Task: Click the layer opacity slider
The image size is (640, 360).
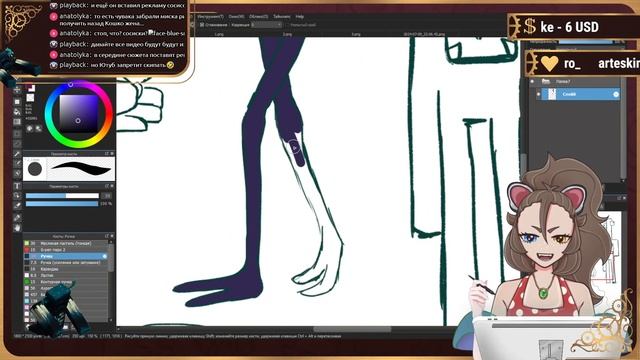Action: point(586,42)
